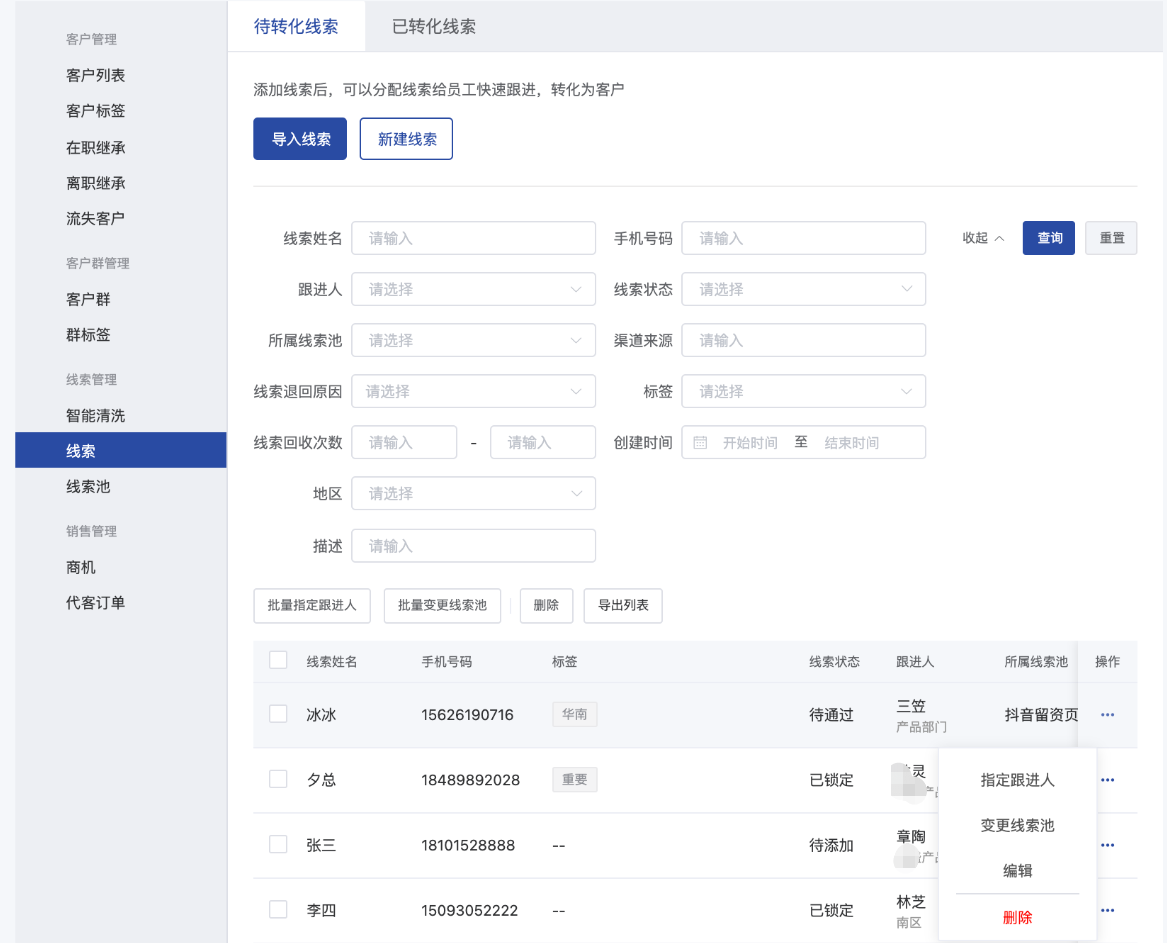Check the checkbox for 李四 row
The width and height of the screenshot is (1167, 943).
[278, 910]
